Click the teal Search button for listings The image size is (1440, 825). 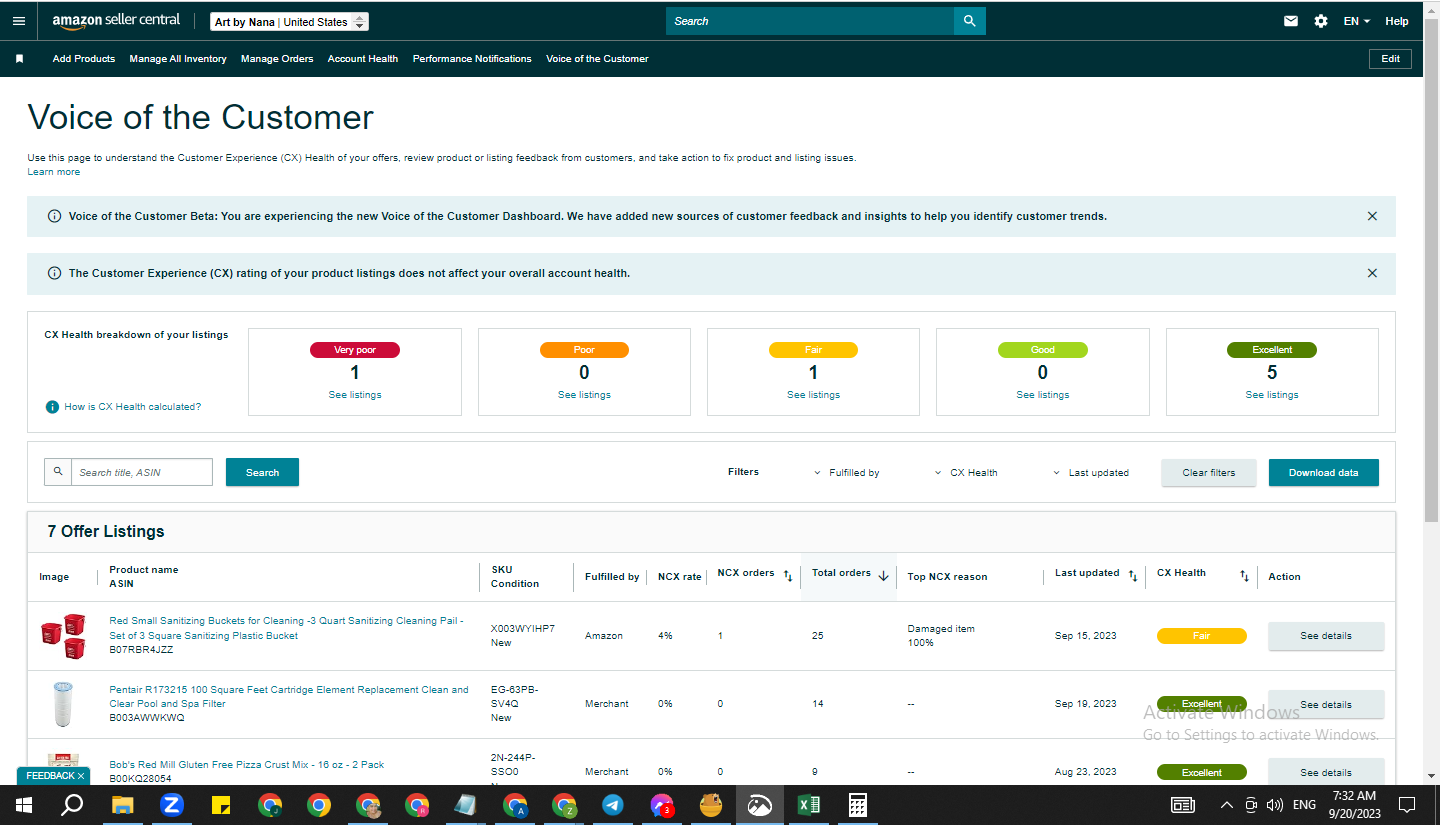tap(262, 472)
